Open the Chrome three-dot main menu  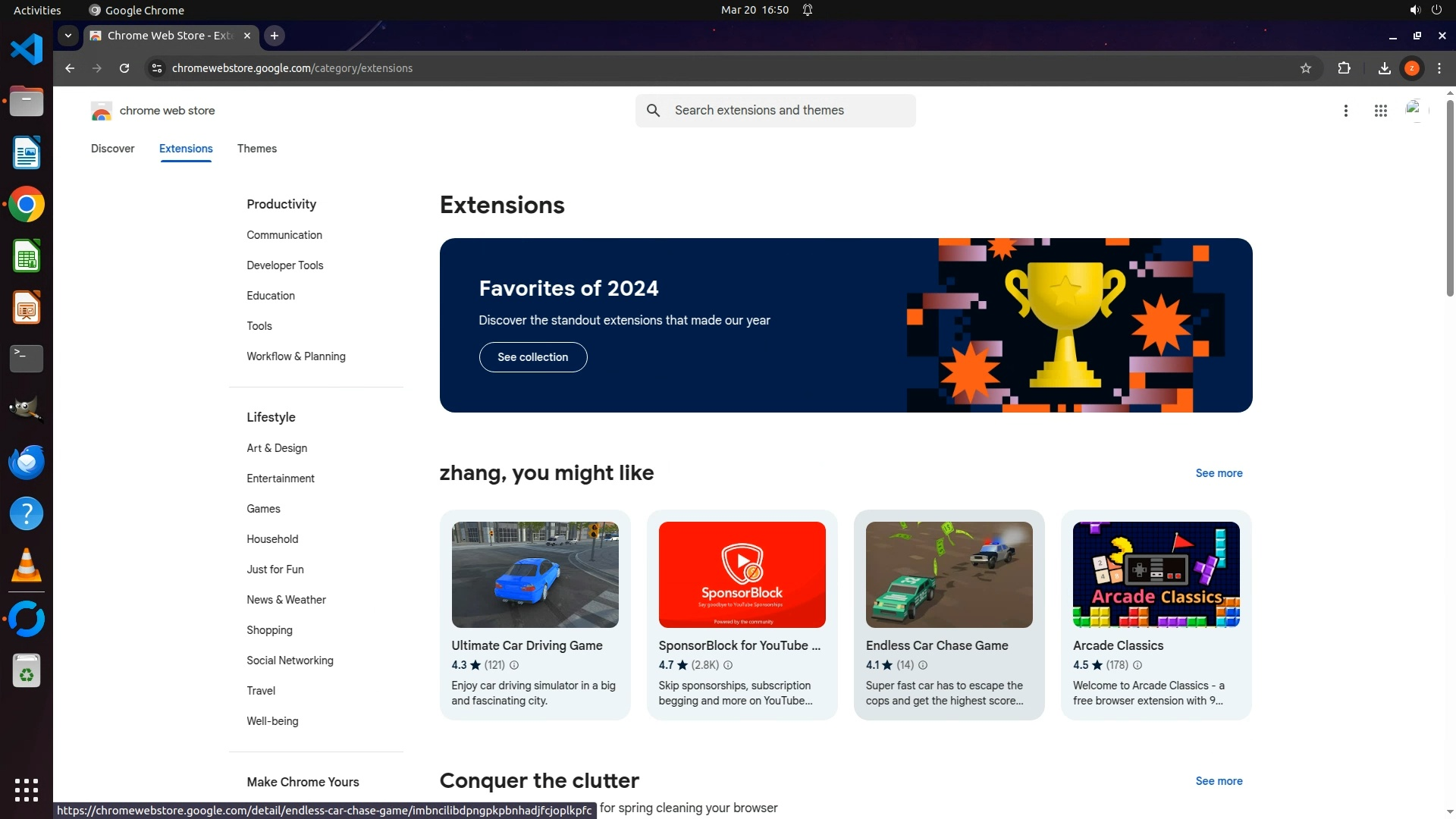pyautogui.click(x=1439, y=68)
